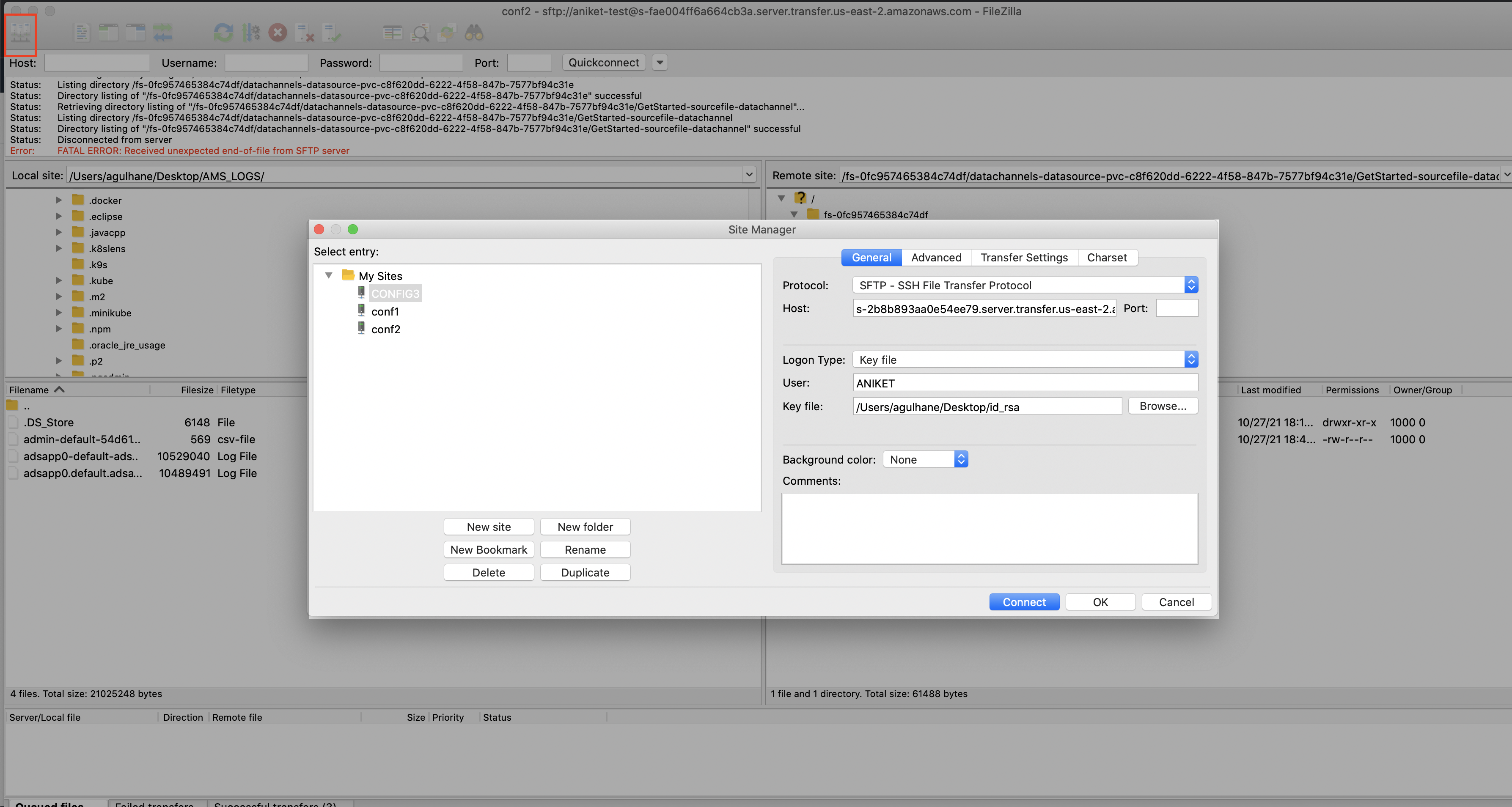Screen dimensions: 1512x807
Task: Click the New Bookmark button
Action: pos(488,549)
